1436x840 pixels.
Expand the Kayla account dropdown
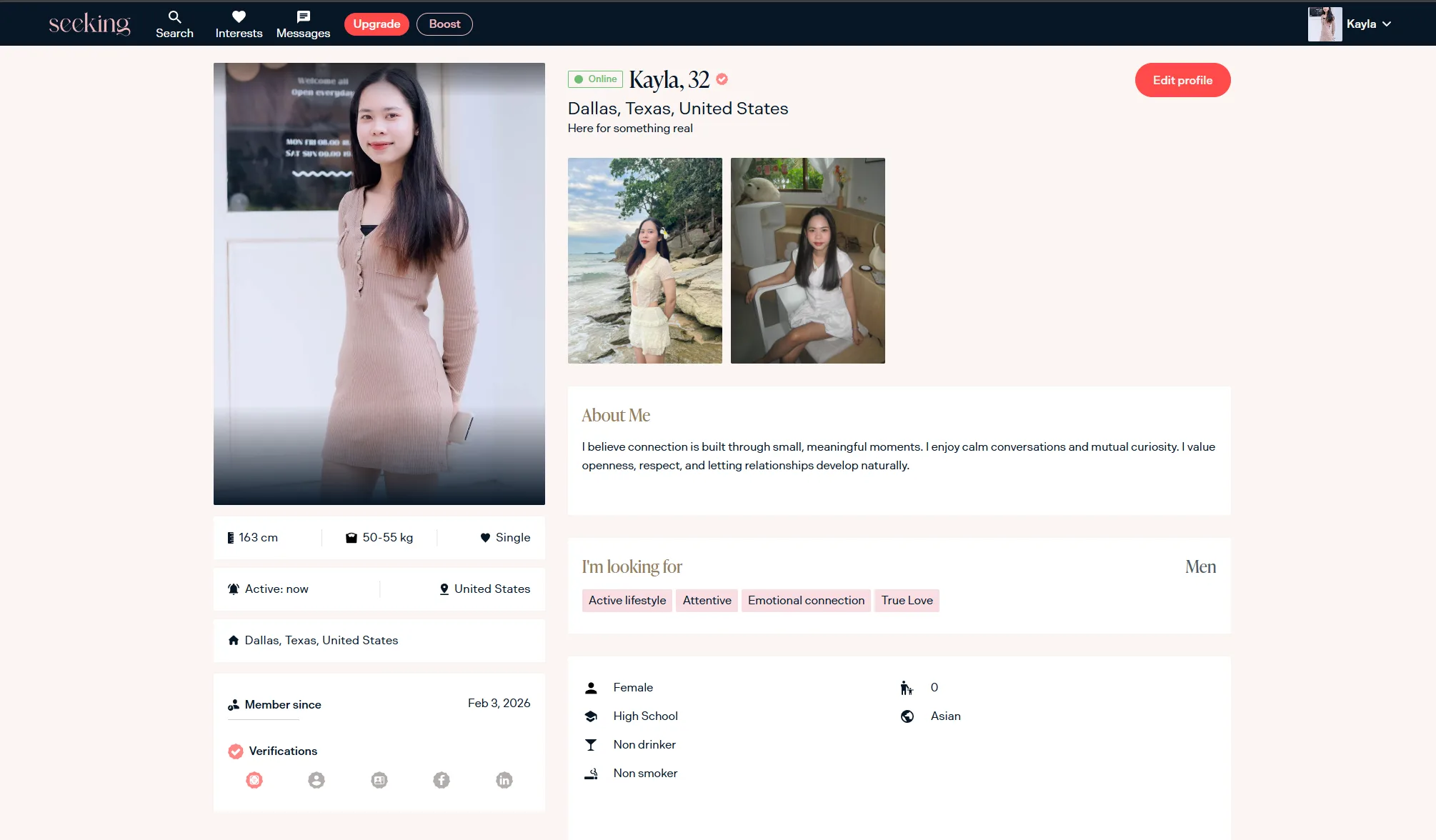[1387, 24]
